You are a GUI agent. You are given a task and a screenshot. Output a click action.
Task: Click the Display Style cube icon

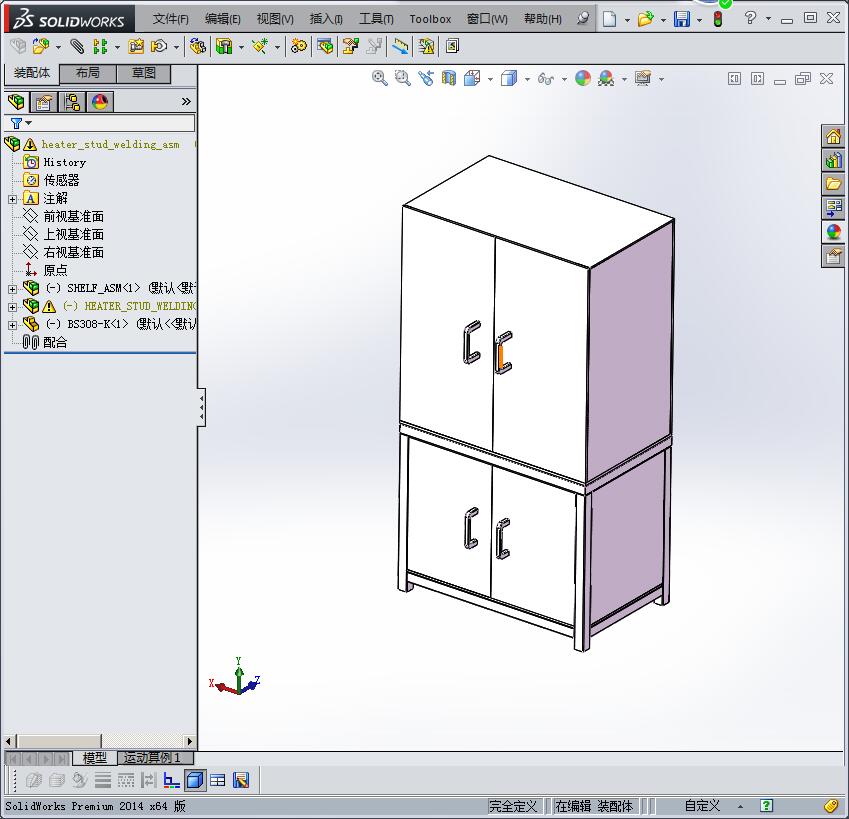(x=508, y=78)
